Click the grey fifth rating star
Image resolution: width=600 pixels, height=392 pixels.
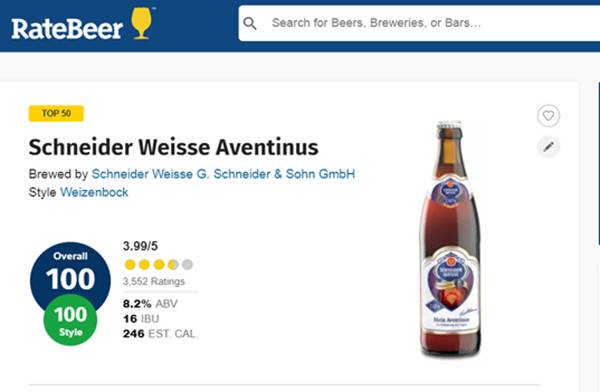click(x=188, y=265)
